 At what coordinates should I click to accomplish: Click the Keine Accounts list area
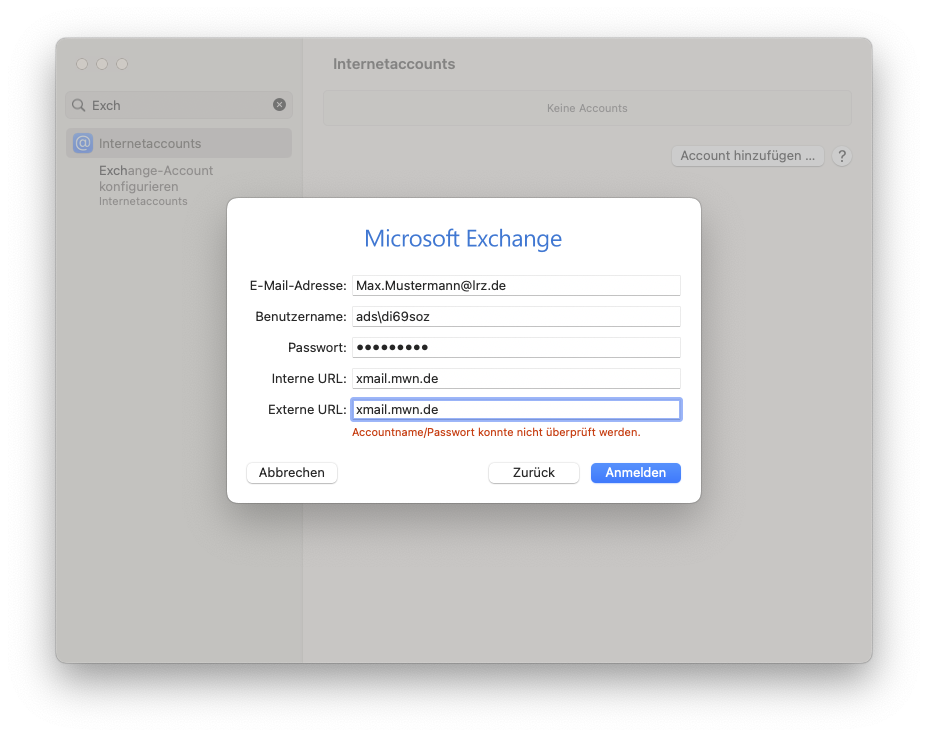[587, 108]
